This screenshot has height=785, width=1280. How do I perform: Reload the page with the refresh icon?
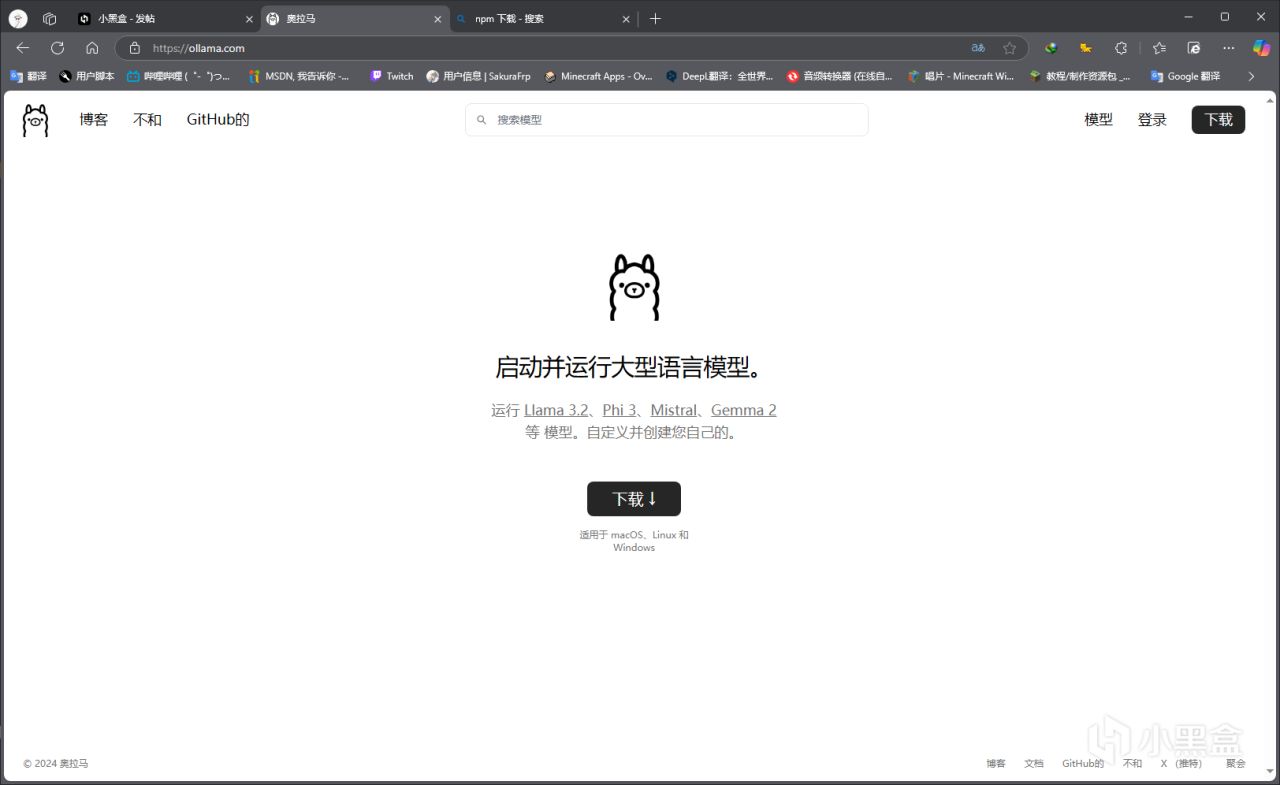pos(57,48)
